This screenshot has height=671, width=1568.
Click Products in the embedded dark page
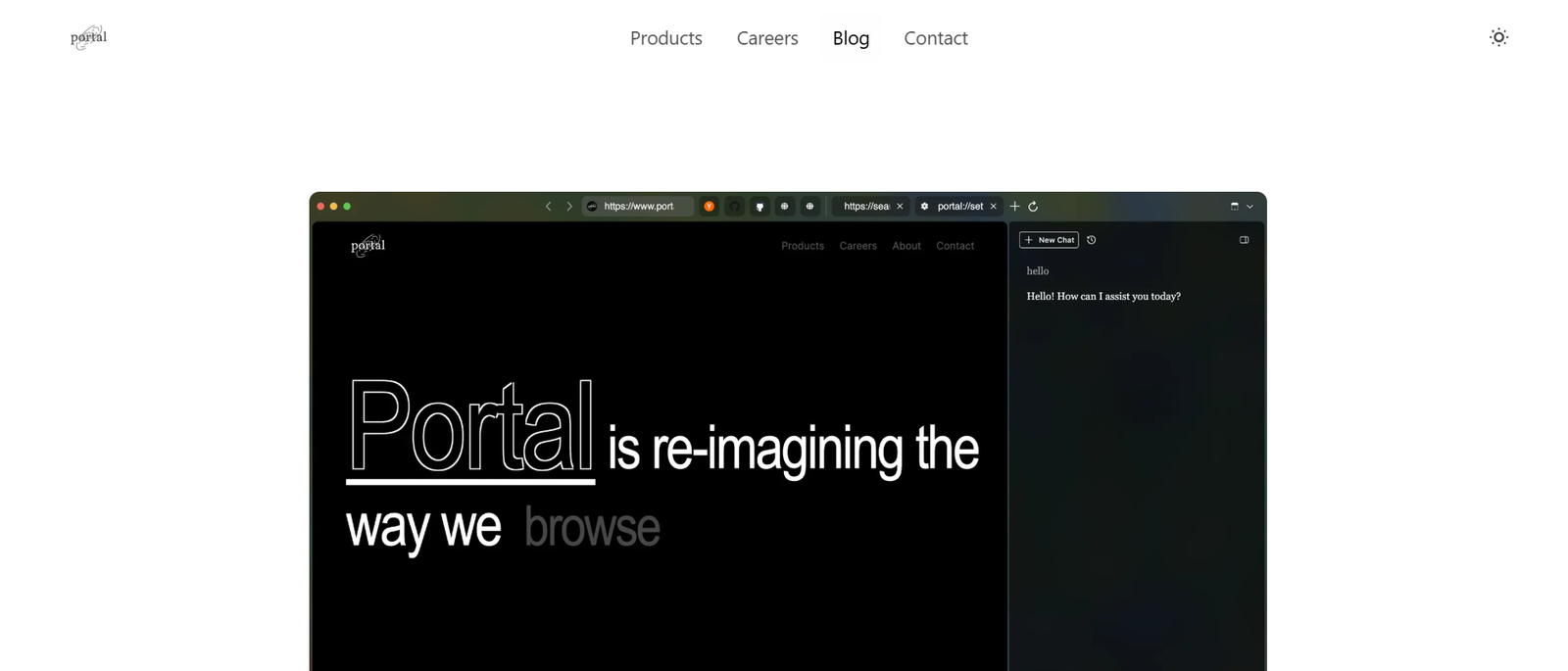803,246
